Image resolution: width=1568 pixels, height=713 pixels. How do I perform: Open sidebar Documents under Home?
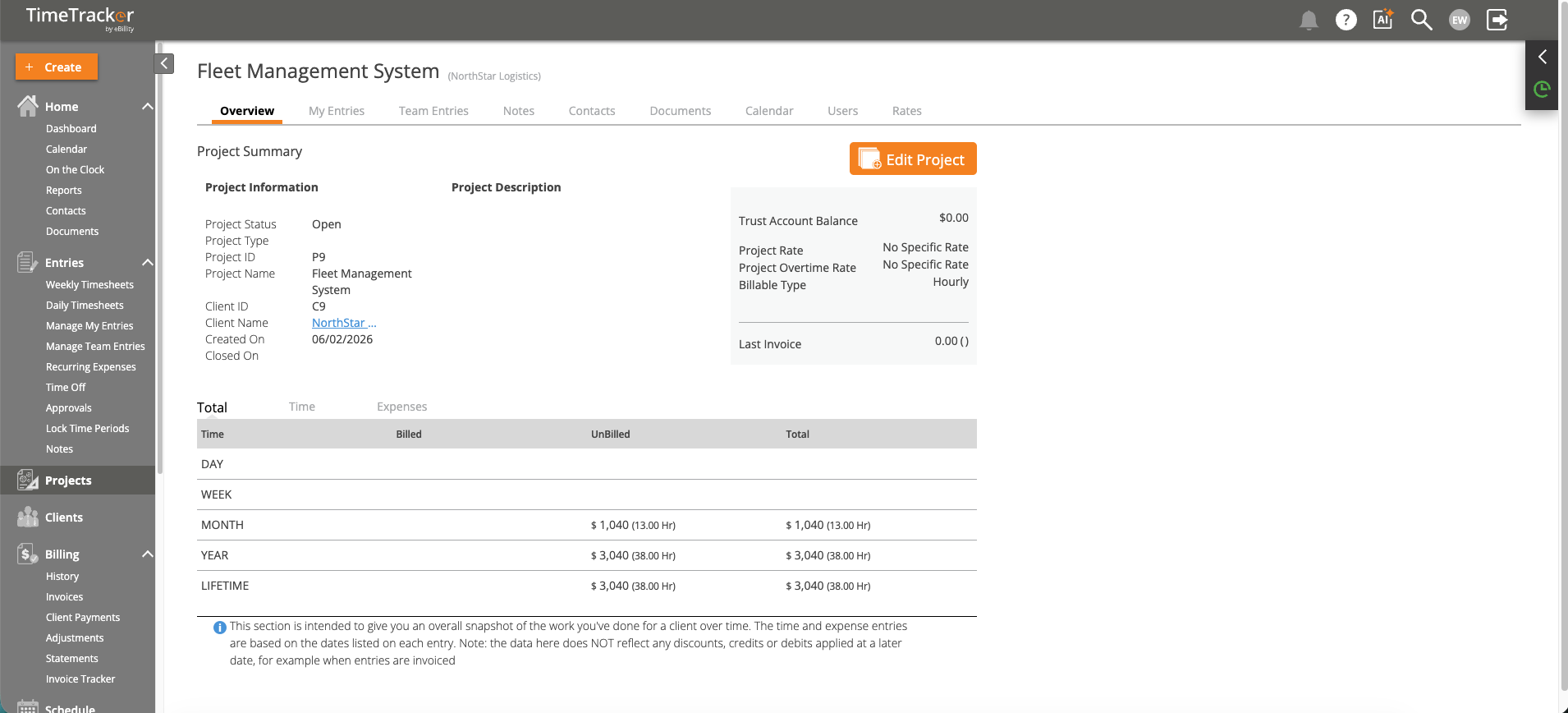(72, 232)
